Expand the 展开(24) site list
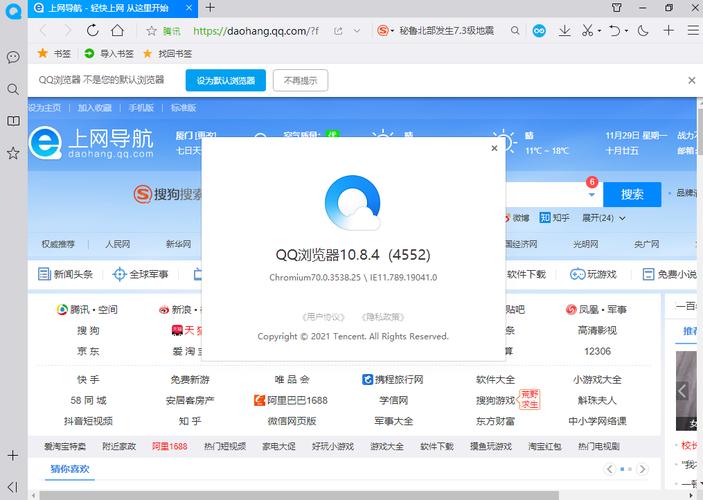Viewport: 703px width, 500px height. point(603,218)
